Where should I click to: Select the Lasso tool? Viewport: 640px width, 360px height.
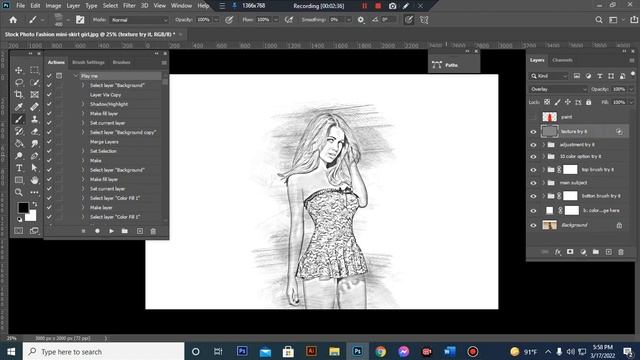[x=19, y=82]
